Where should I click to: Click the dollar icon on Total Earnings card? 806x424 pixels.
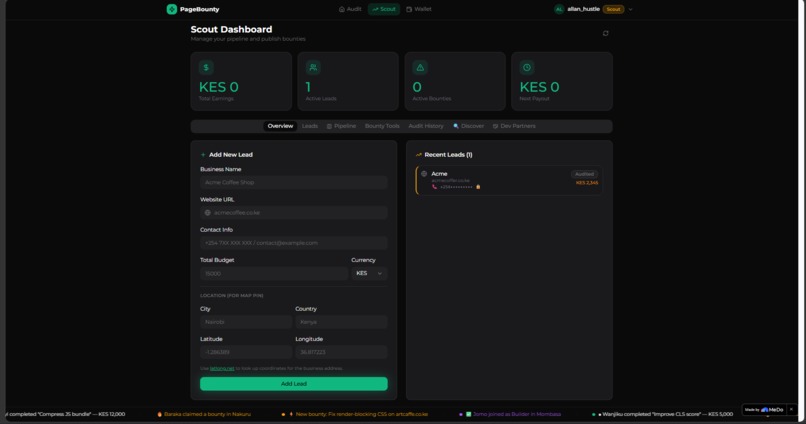tap(206, 67)
